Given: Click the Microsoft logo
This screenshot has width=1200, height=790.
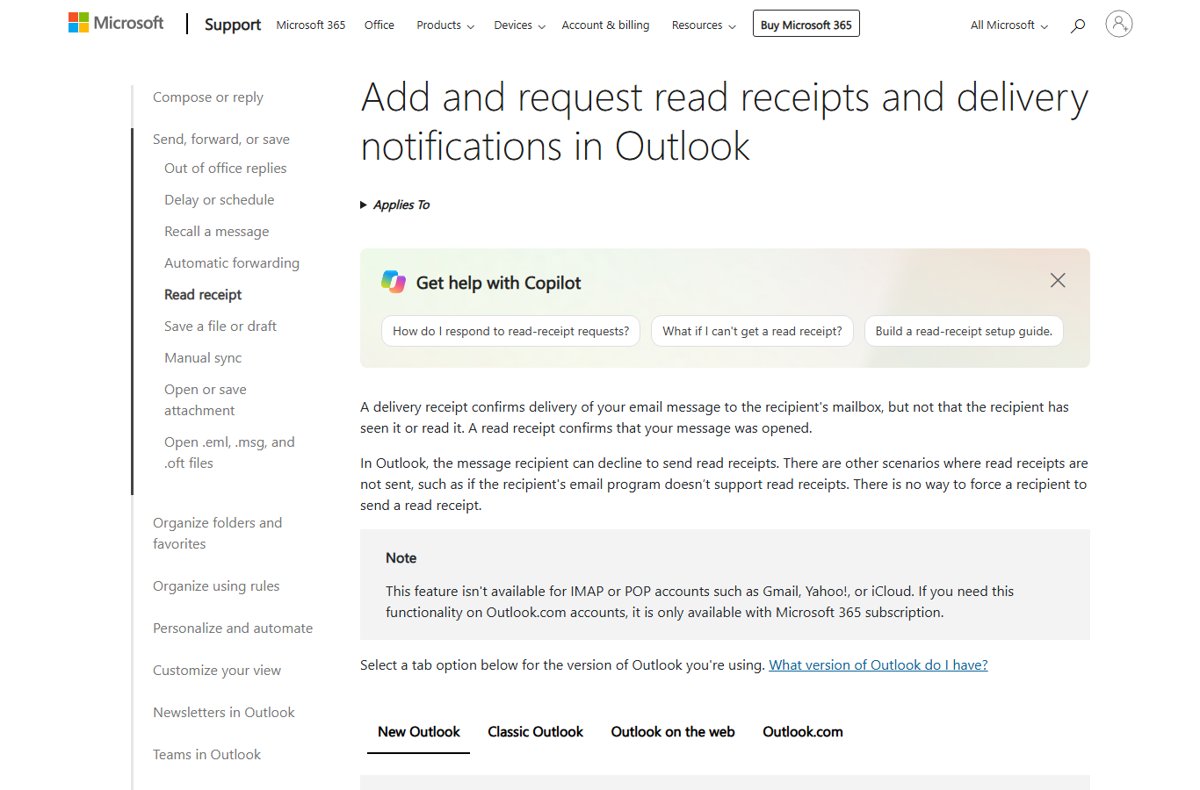Looking at the screenshot, I should coord(116,23).
